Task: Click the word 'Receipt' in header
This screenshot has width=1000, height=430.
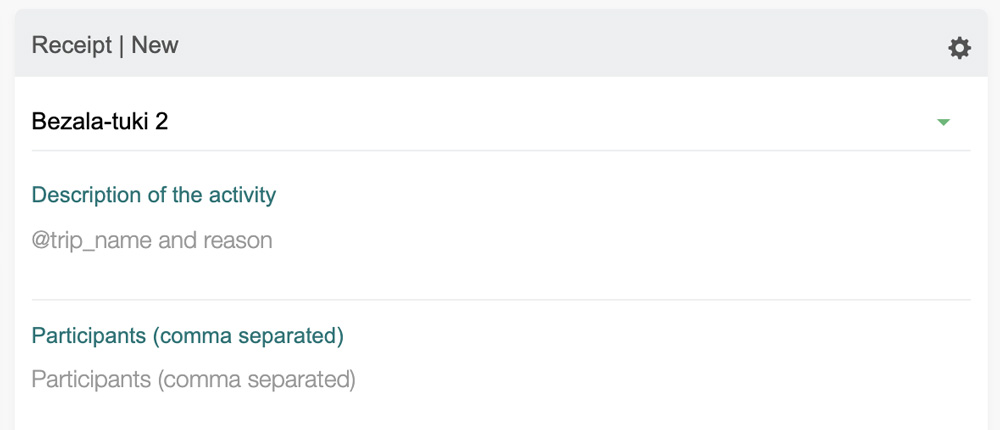Action: pyautogui.click(x=72, y=46)
